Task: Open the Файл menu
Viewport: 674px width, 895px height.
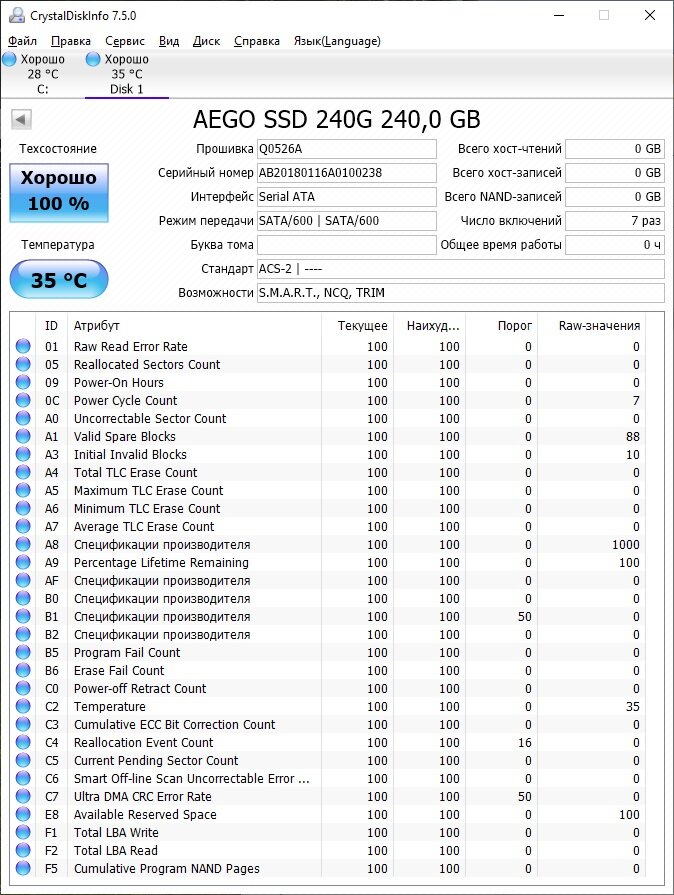Action: 22,41
